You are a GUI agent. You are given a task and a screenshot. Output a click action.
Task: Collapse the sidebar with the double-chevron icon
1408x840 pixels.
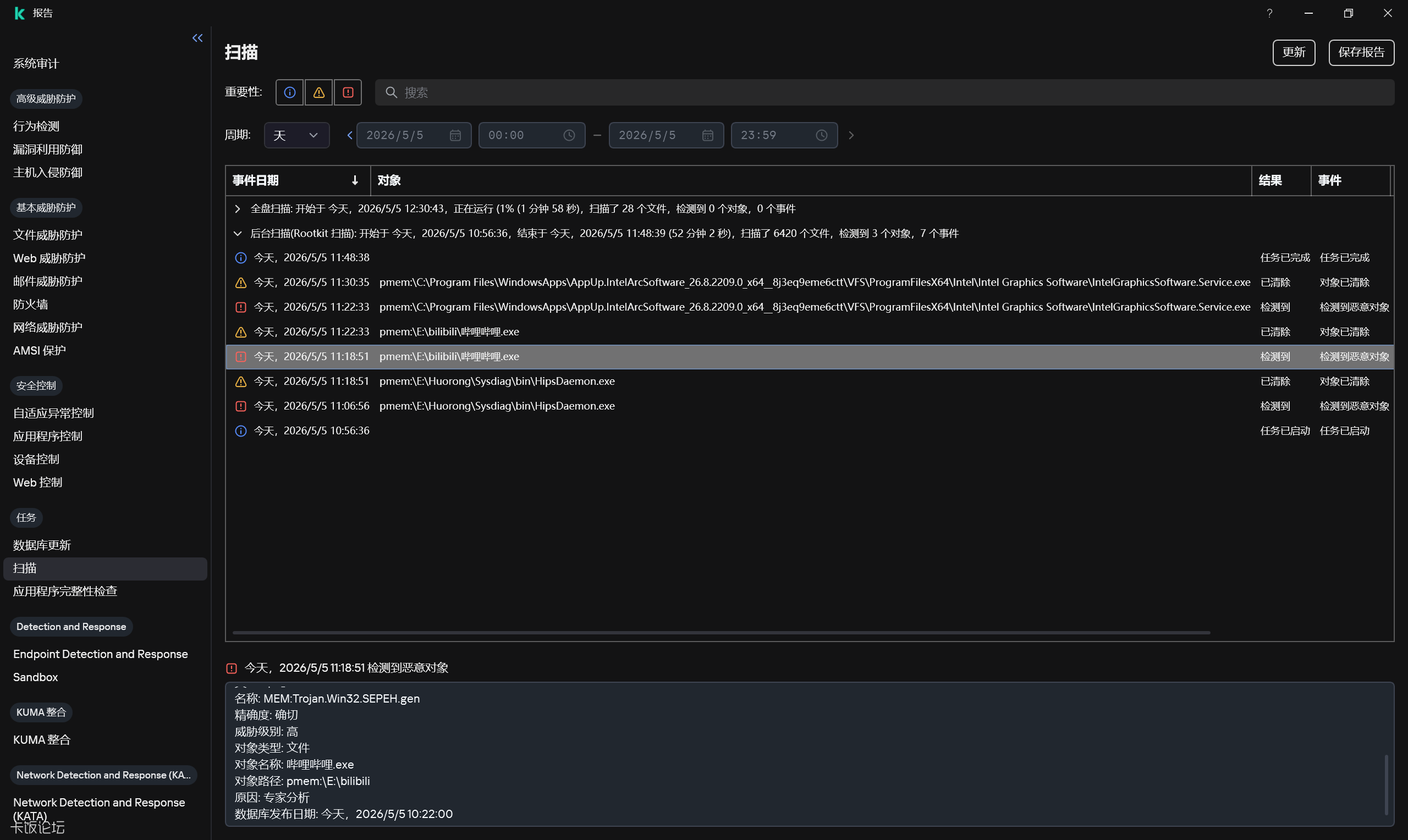pos(197,38)
